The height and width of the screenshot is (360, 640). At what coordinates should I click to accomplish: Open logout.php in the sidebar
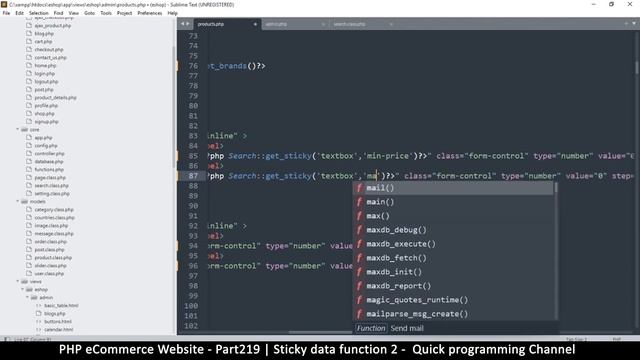coord(46,82)
